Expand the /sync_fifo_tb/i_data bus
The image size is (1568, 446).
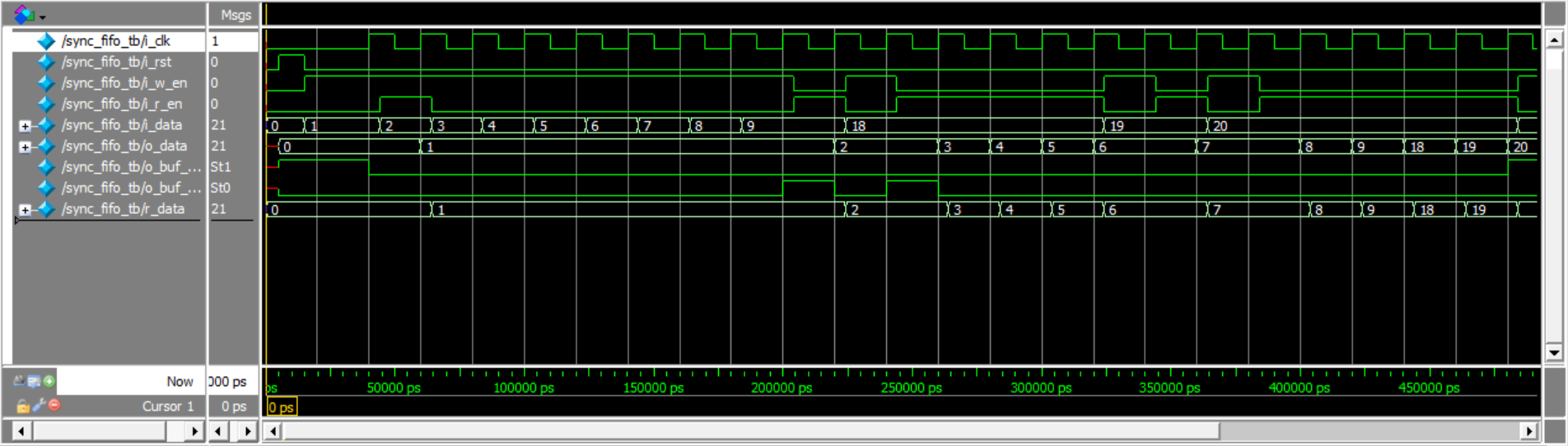(x=25, y=126)
